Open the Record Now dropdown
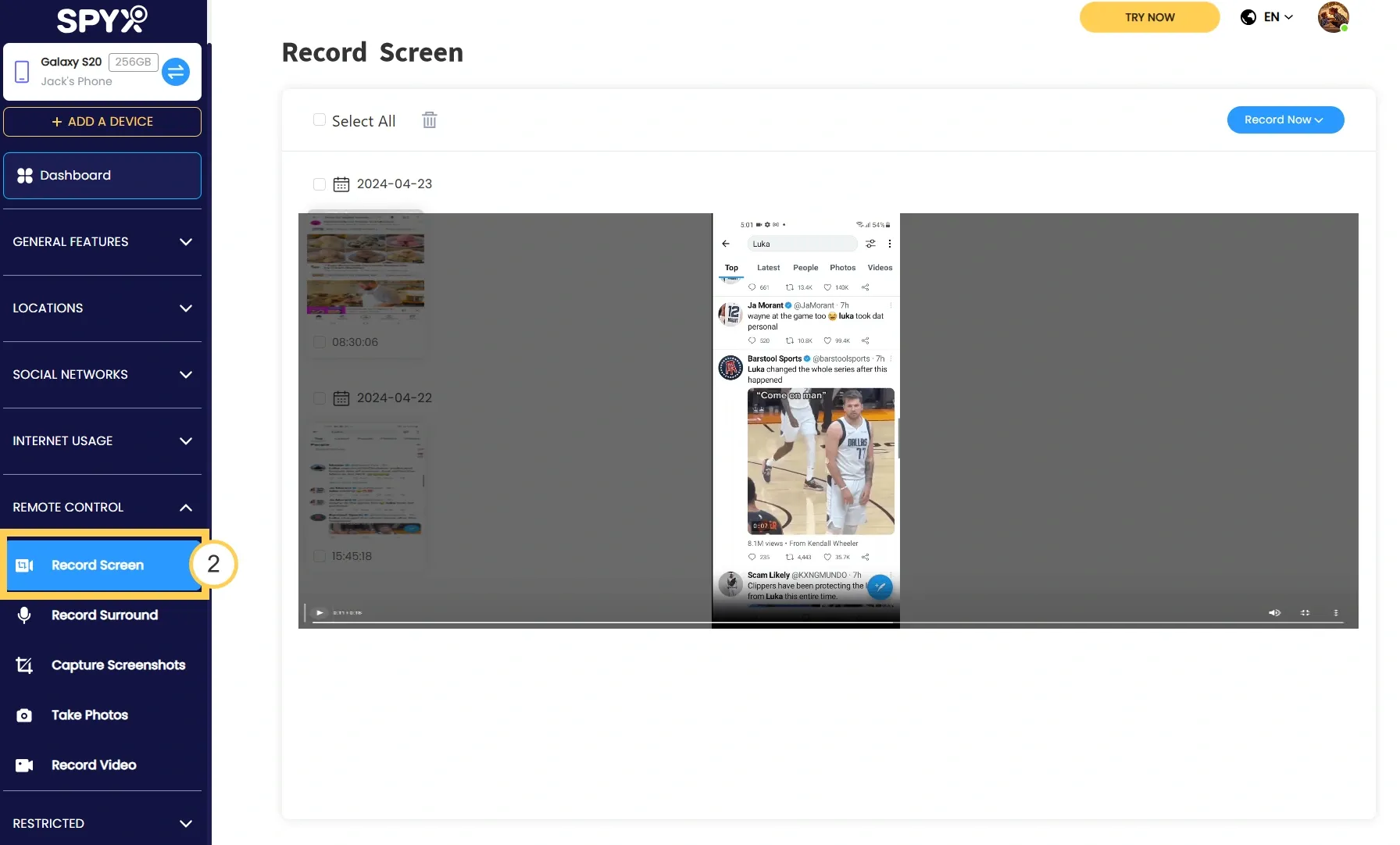This screenshot has height=845, width=1400. [x=1285, y=120]
